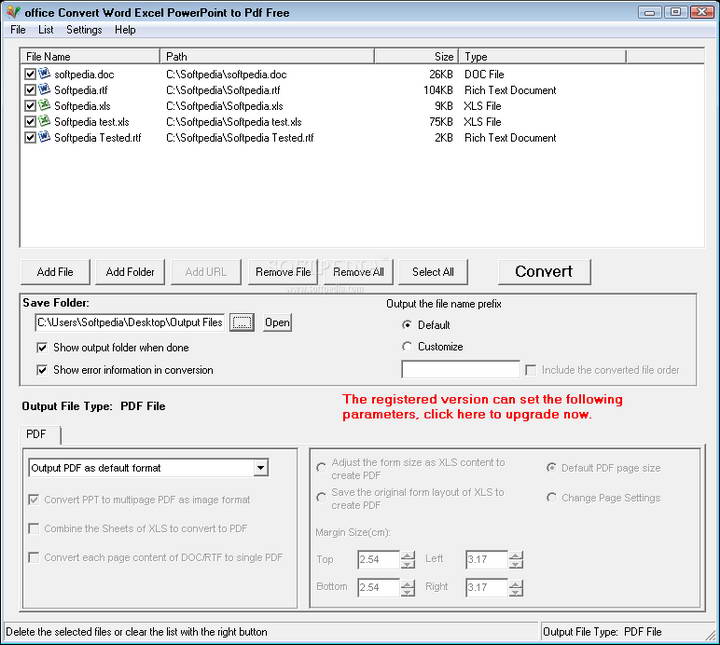The image size is (720, 645).
Task: Click the application icon in title bar
Action: [x=13, y=12]
